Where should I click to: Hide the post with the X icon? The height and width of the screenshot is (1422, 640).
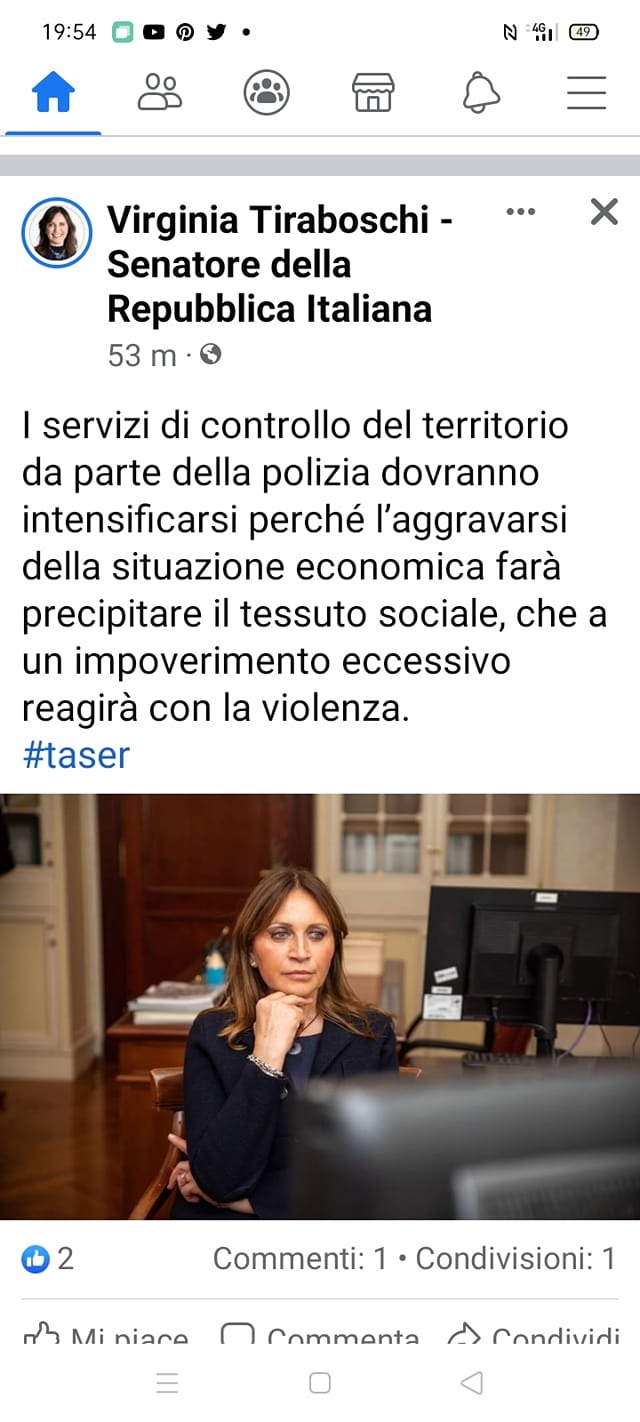pyautogui.click(x=604, y=211)
